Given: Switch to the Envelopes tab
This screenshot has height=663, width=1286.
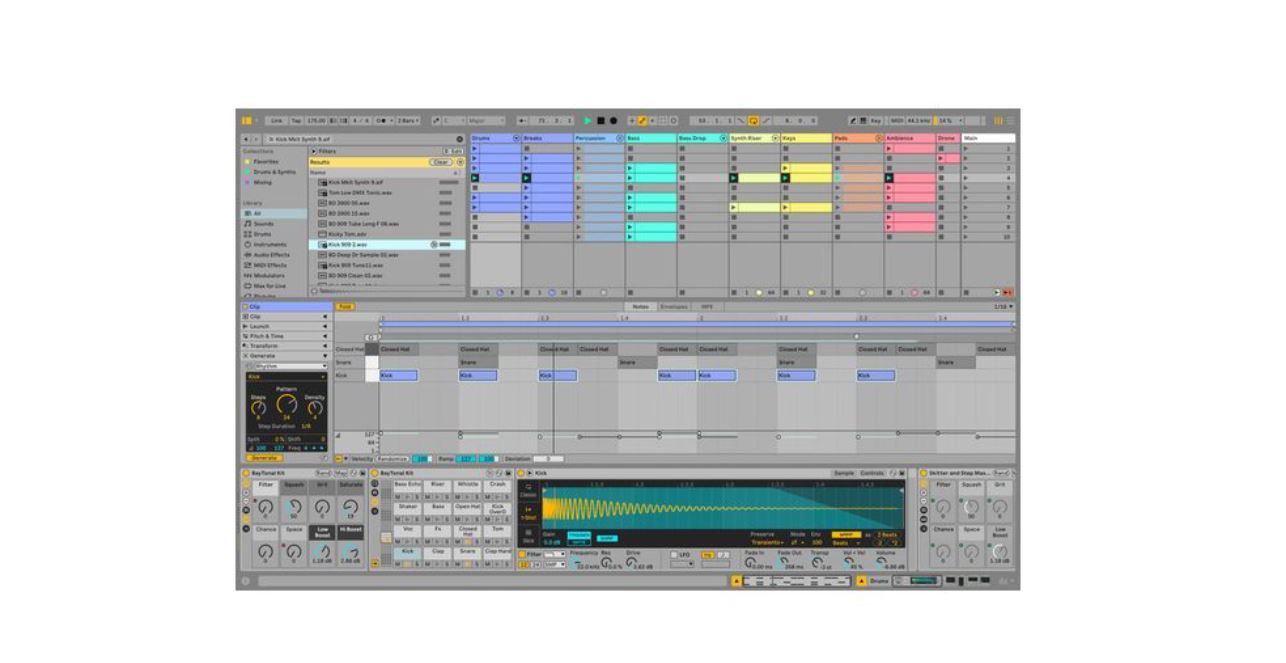Looking at the screenshot, I should [x=673, y=307].
